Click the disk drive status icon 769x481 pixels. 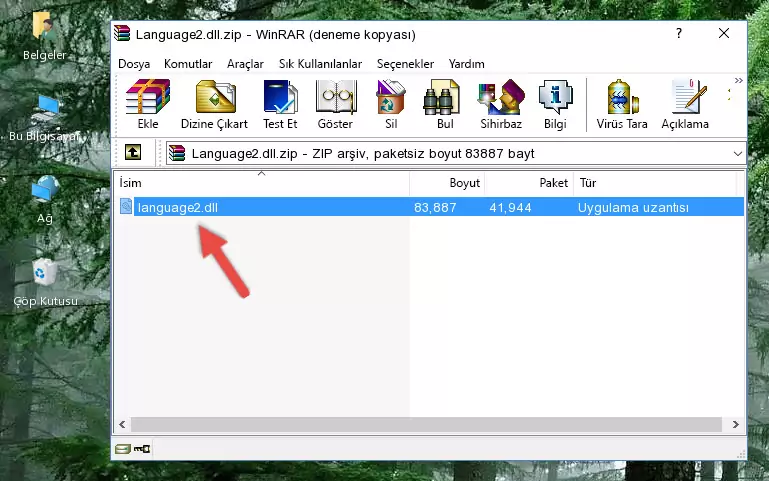pyautogui.click(x=123, y=449)
